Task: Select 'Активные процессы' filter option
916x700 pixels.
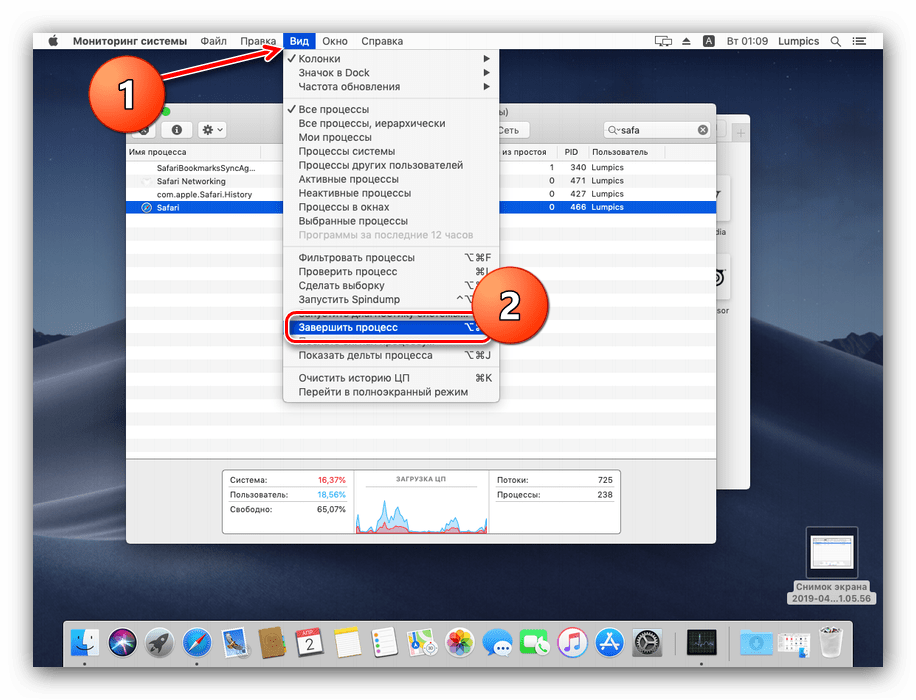Action: (x=348, y=179)
